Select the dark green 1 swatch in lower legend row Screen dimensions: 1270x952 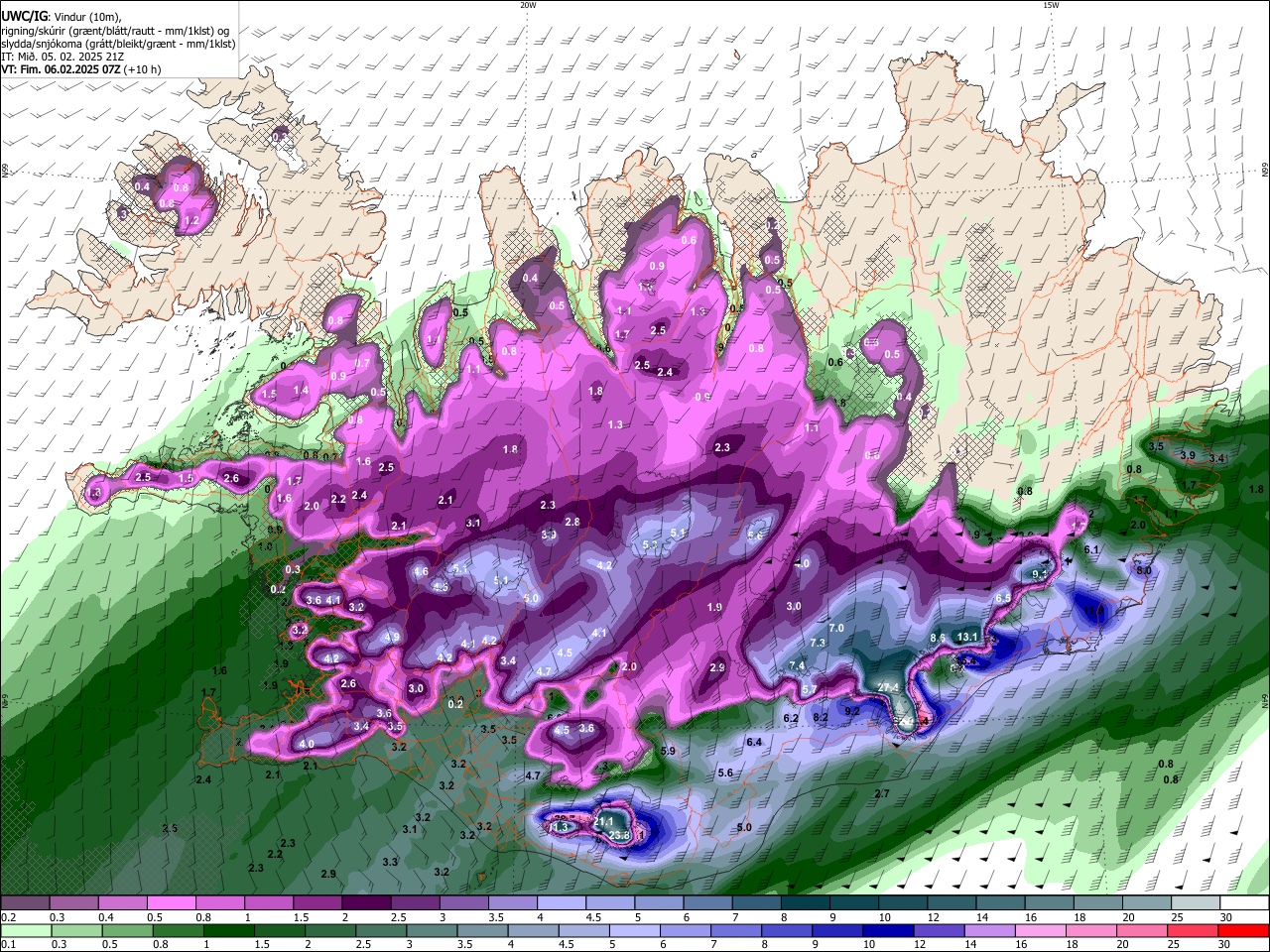228,930
